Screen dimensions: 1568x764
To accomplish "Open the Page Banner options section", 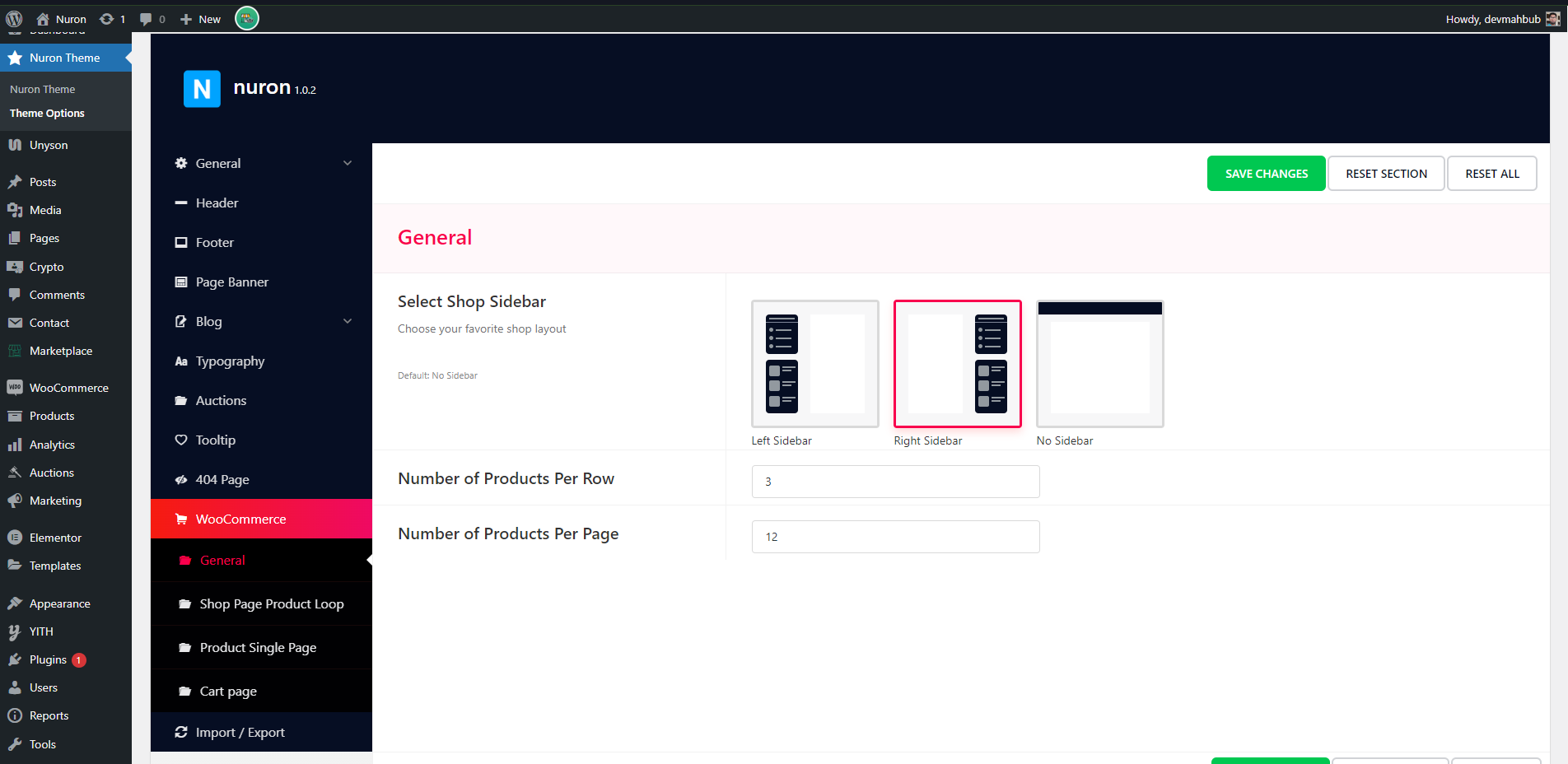I will point(261,282).
